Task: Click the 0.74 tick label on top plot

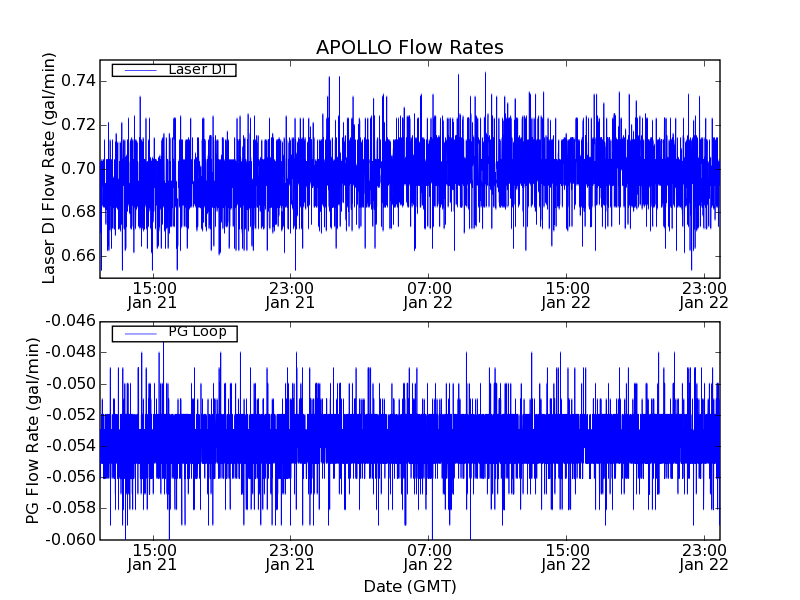Action: click(x=79, y=81)
